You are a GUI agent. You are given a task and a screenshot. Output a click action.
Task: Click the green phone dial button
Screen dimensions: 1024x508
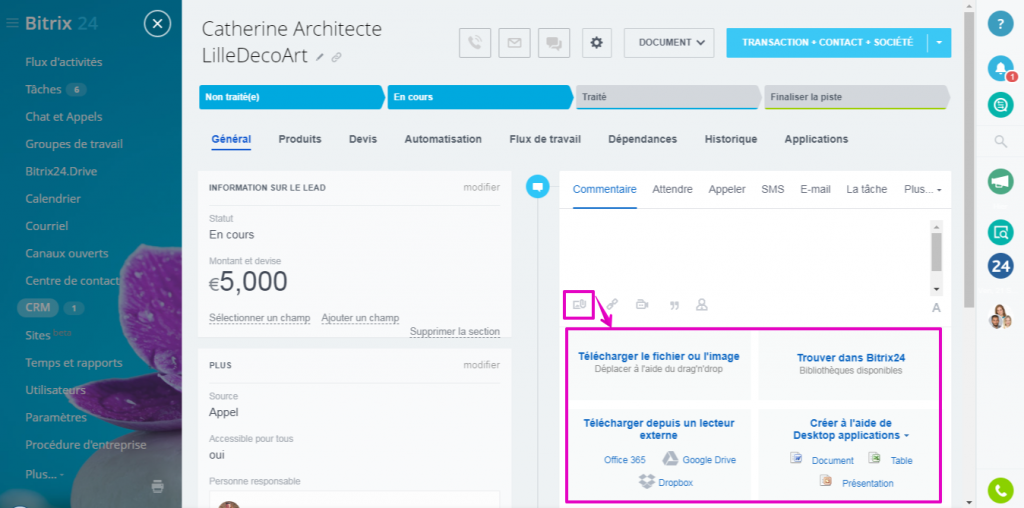click(x=1000, y=490)
